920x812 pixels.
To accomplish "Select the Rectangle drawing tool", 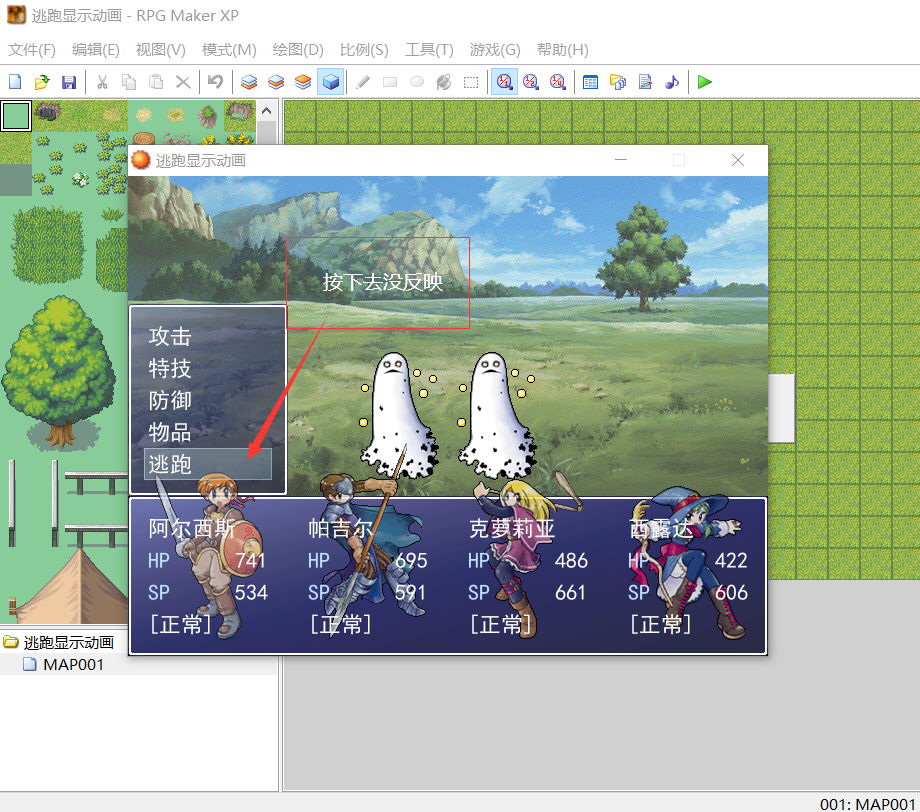I will pos(390,82).
